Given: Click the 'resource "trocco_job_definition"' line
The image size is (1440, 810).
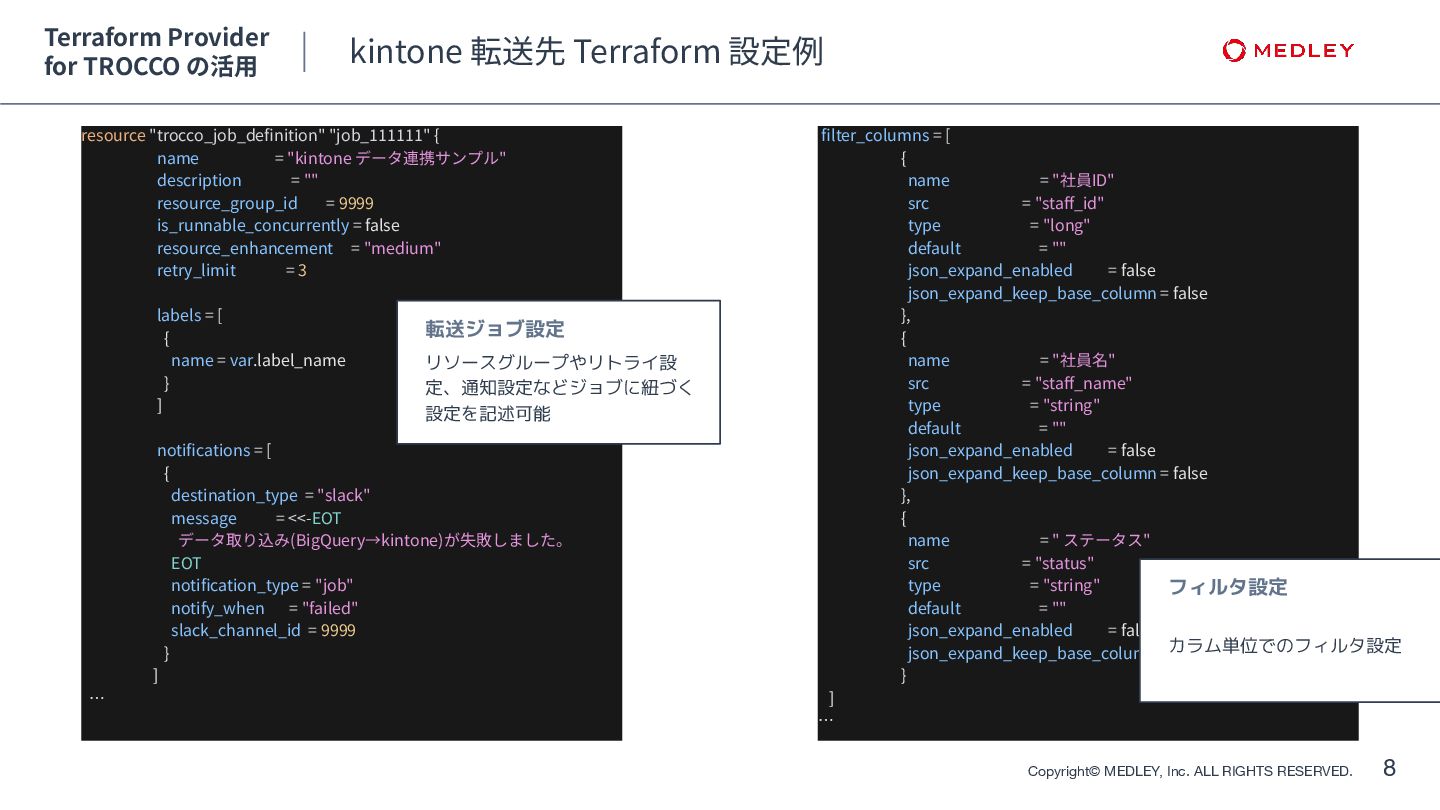Looking at the screenshot, I should click(x=260, y=135).
